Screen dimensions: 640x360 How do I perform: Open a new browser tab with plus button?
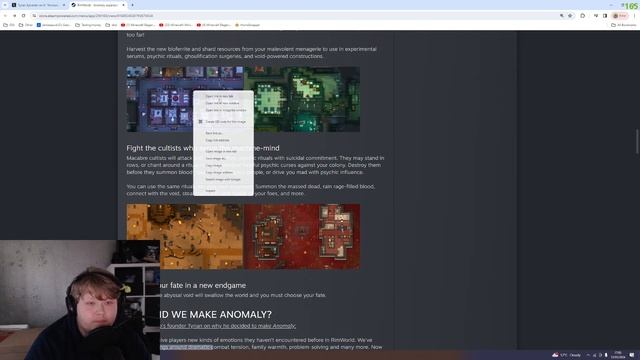click(x=132, y=5)
